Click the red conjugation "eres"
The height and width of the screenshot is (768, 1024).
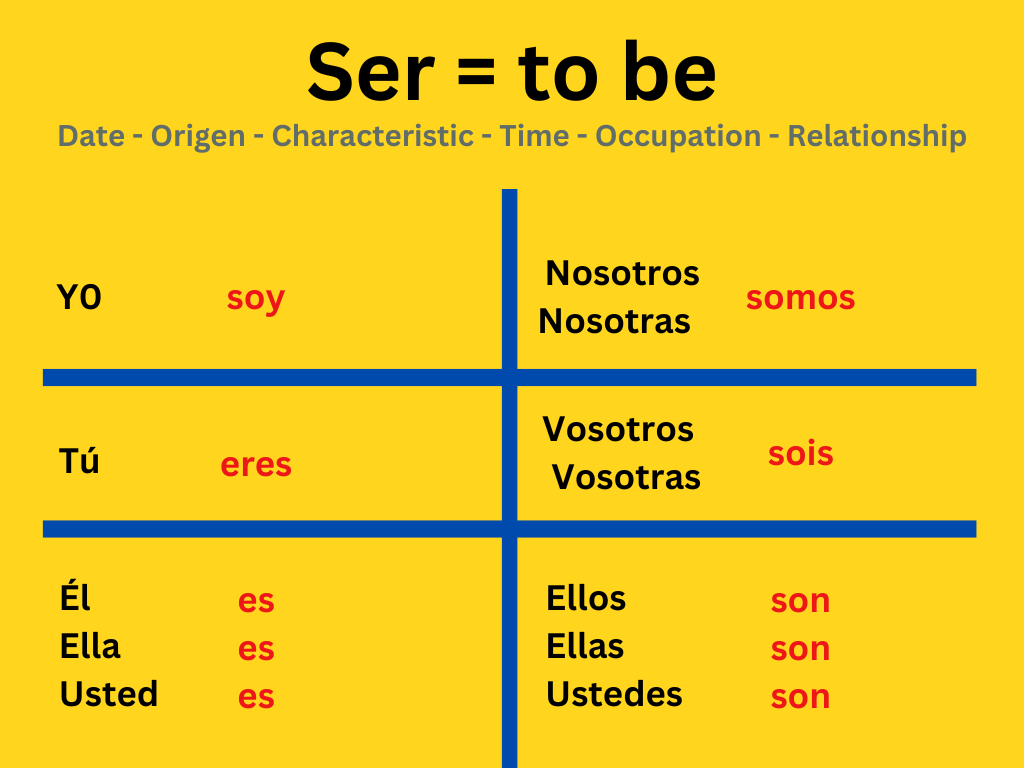(256, 465)
